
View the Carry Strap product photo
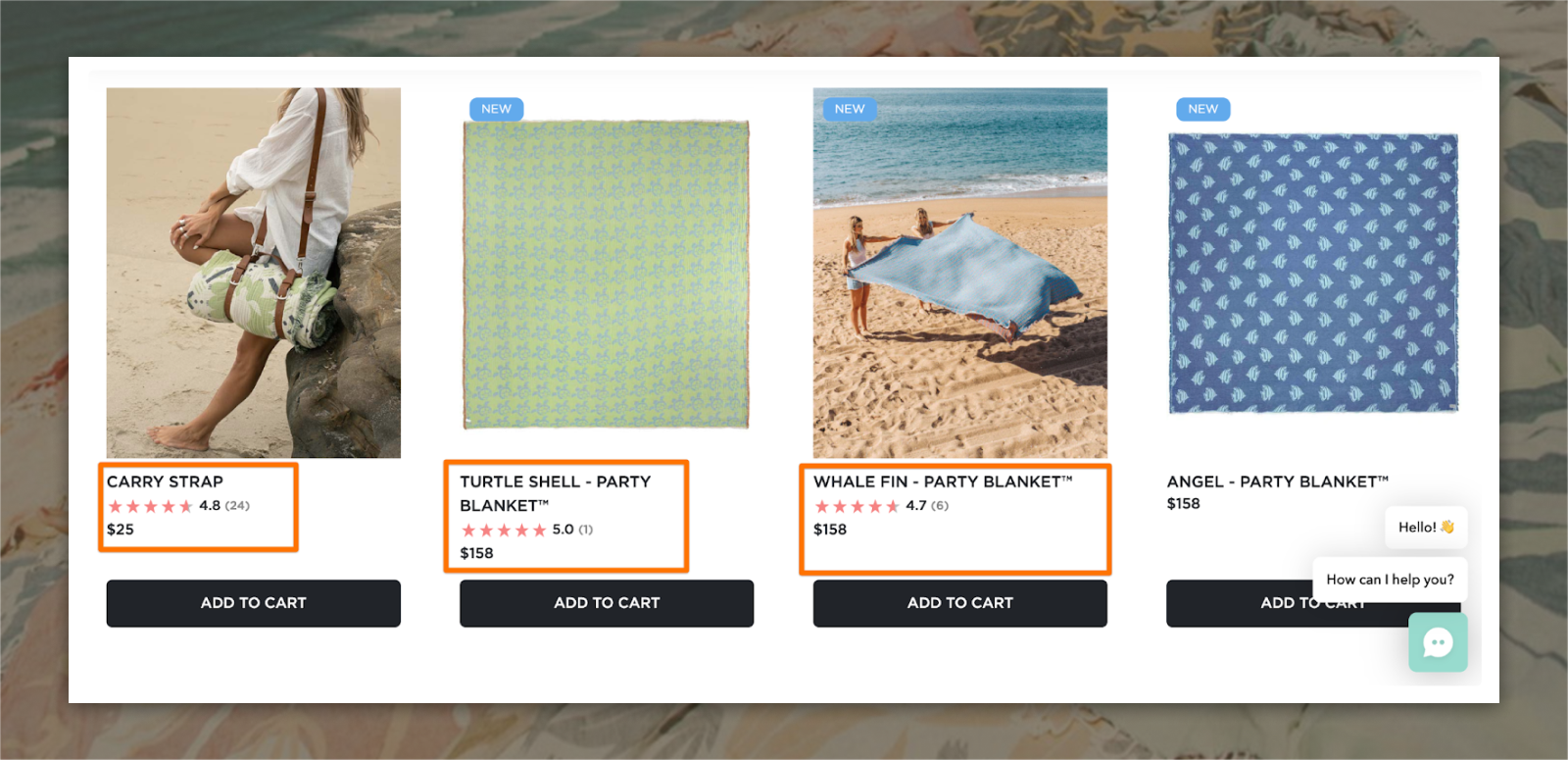click(254, 273)
